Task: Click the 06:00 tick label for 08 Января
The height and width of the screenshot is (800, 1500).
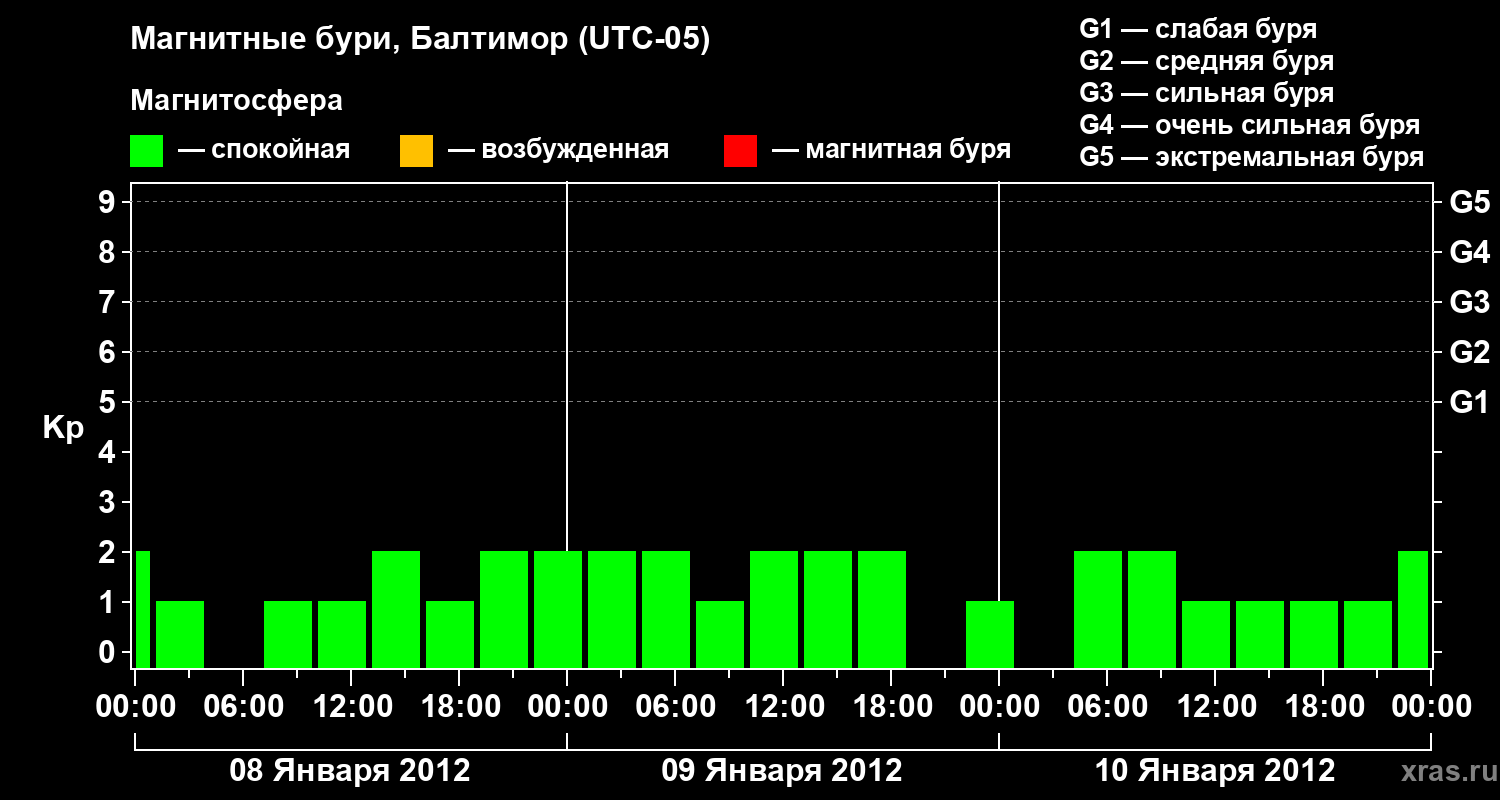Action: coord(242,706)
